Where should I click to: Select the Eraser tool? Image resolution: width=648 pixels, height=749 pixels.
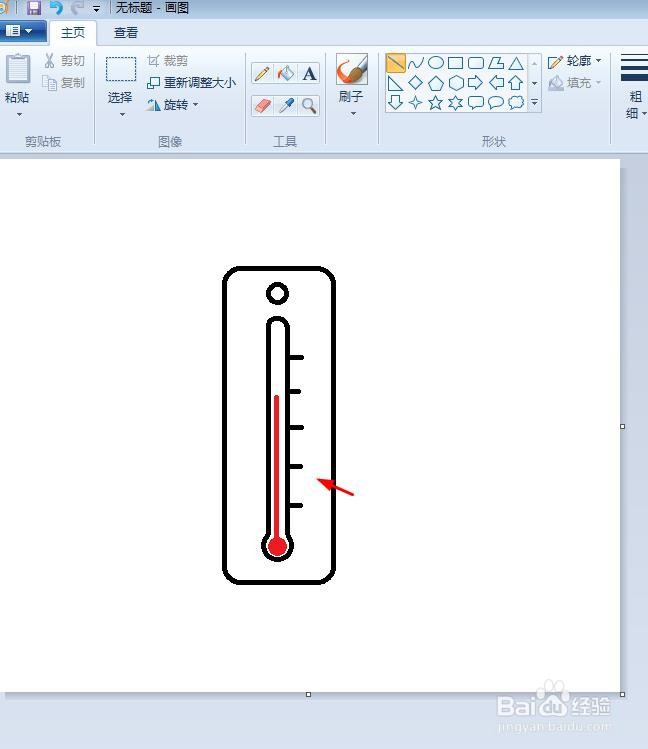click(262, 106)
